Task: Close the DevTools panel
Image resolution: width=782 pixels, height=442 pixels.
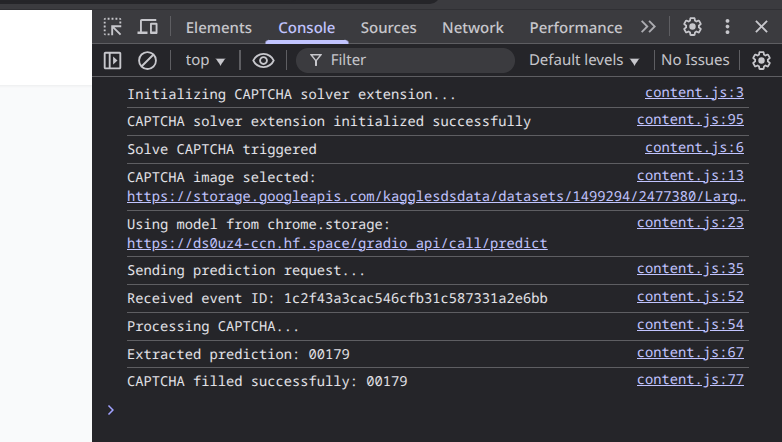Action: tap(761, 28)
